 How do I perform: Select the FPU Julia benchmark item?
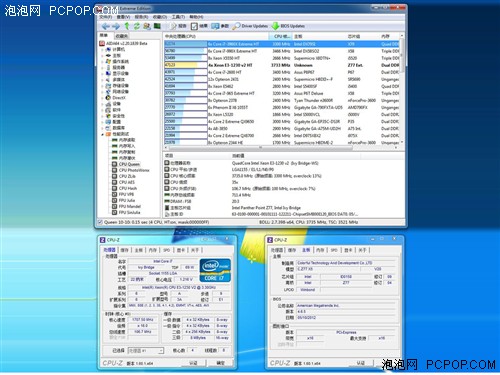coord(124,200)
